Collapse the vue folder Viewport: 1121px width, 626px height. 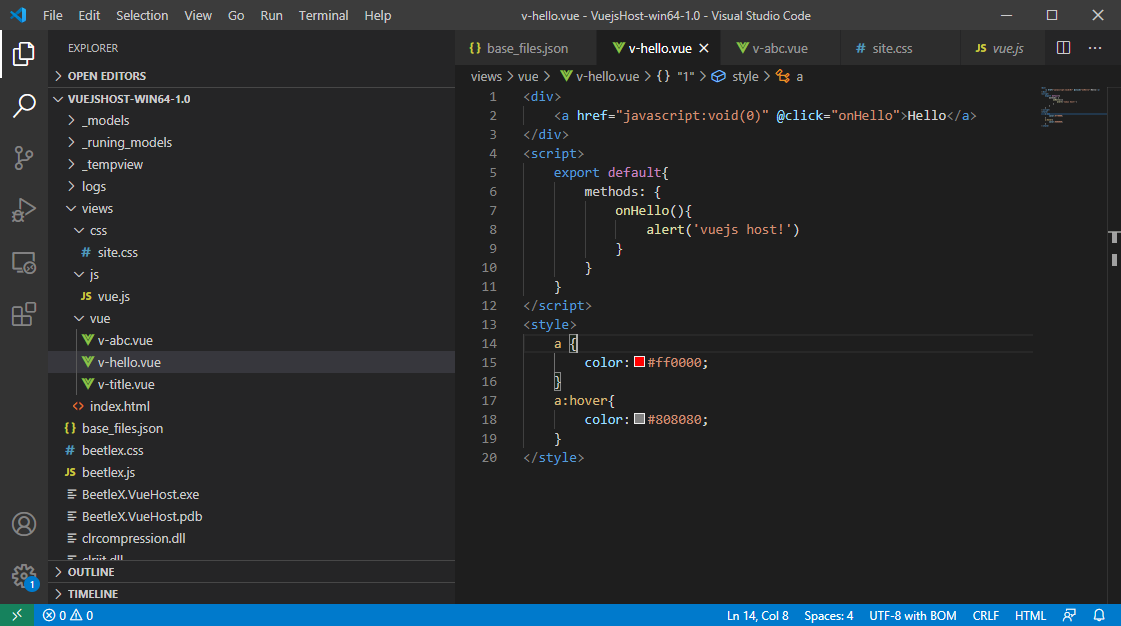coord(251,319)
